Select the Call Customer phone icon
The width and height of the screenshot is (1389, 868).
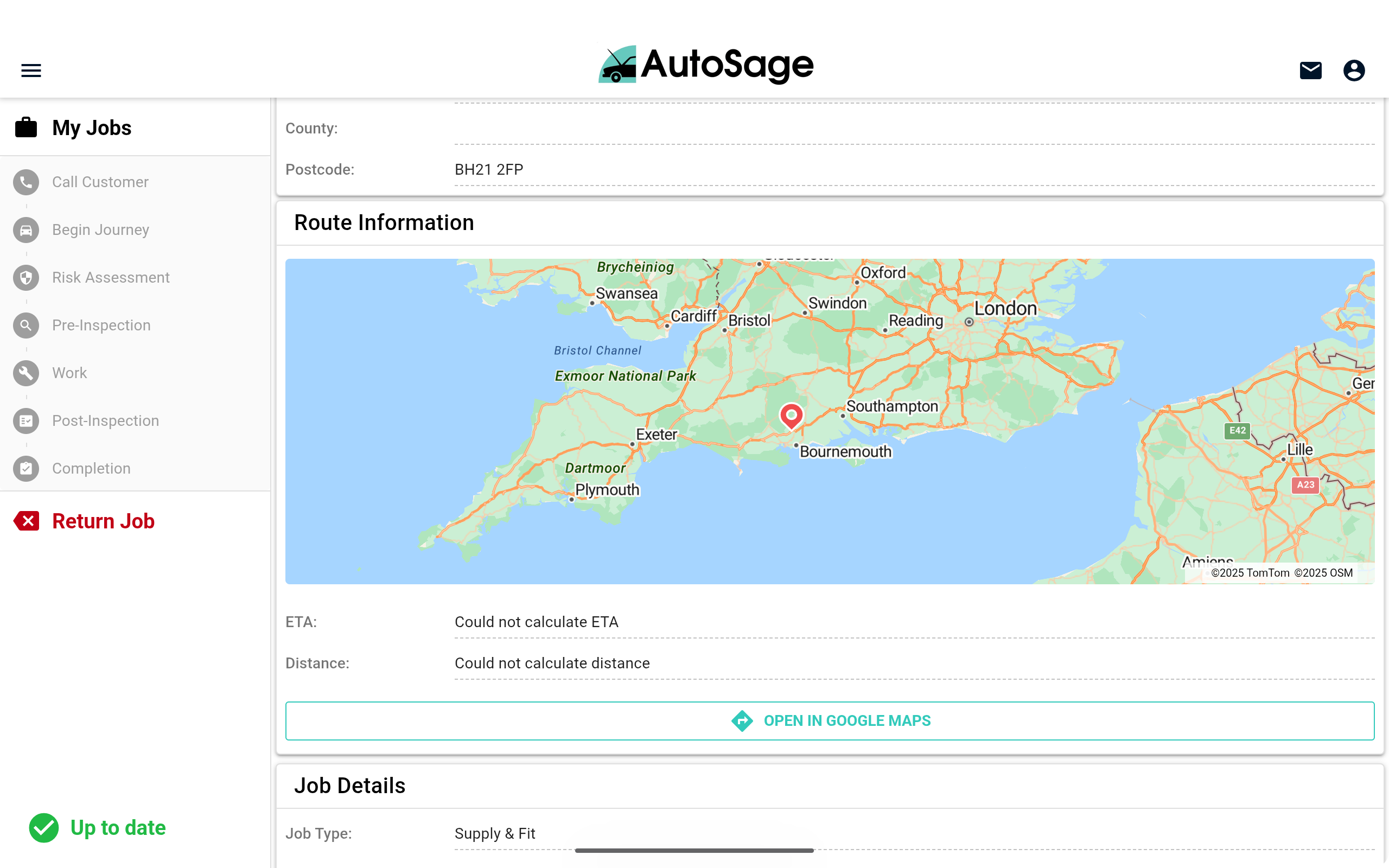26,182
